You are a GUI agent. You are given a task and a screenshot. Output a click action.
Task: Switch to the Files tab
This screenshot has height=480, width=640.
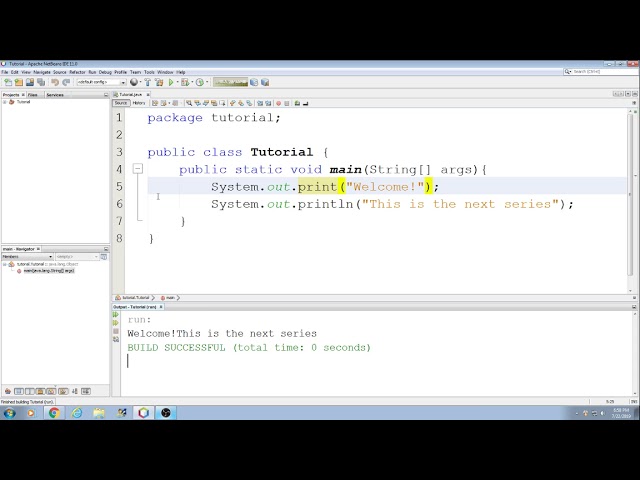(x=33, y=95)
